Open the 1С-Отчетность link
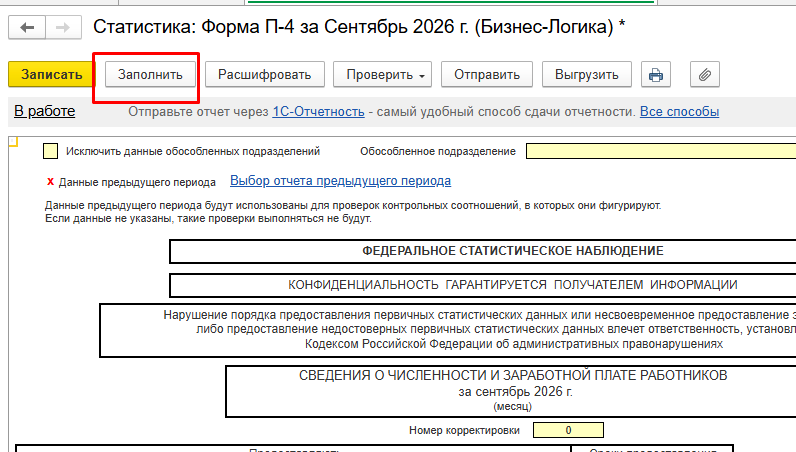Image resolution: width=796 pixels, height=452 pixels. [318, 112]
